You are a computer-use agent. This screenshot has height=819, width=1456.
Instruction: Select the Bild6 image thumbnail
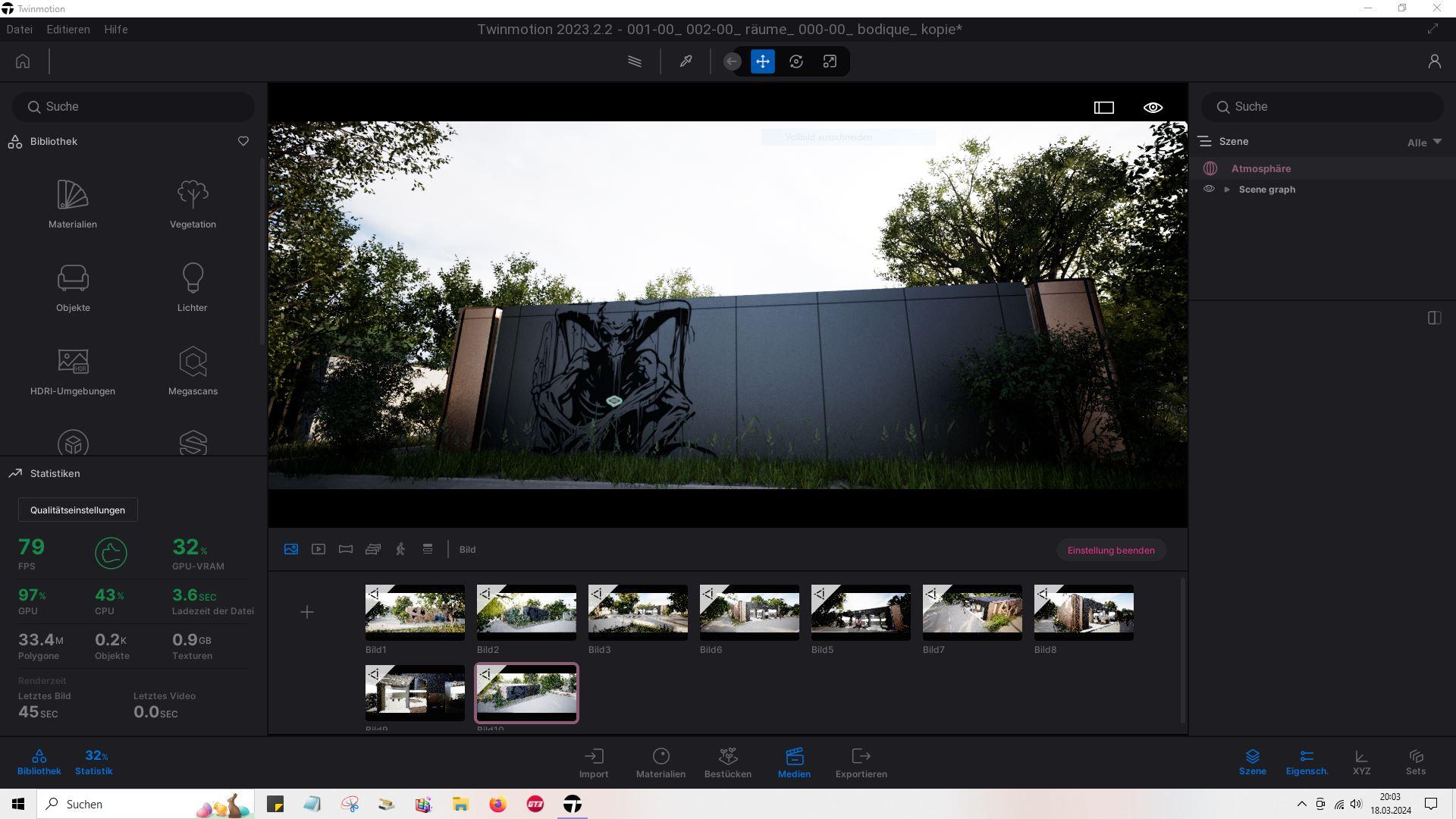coord(749,612)
